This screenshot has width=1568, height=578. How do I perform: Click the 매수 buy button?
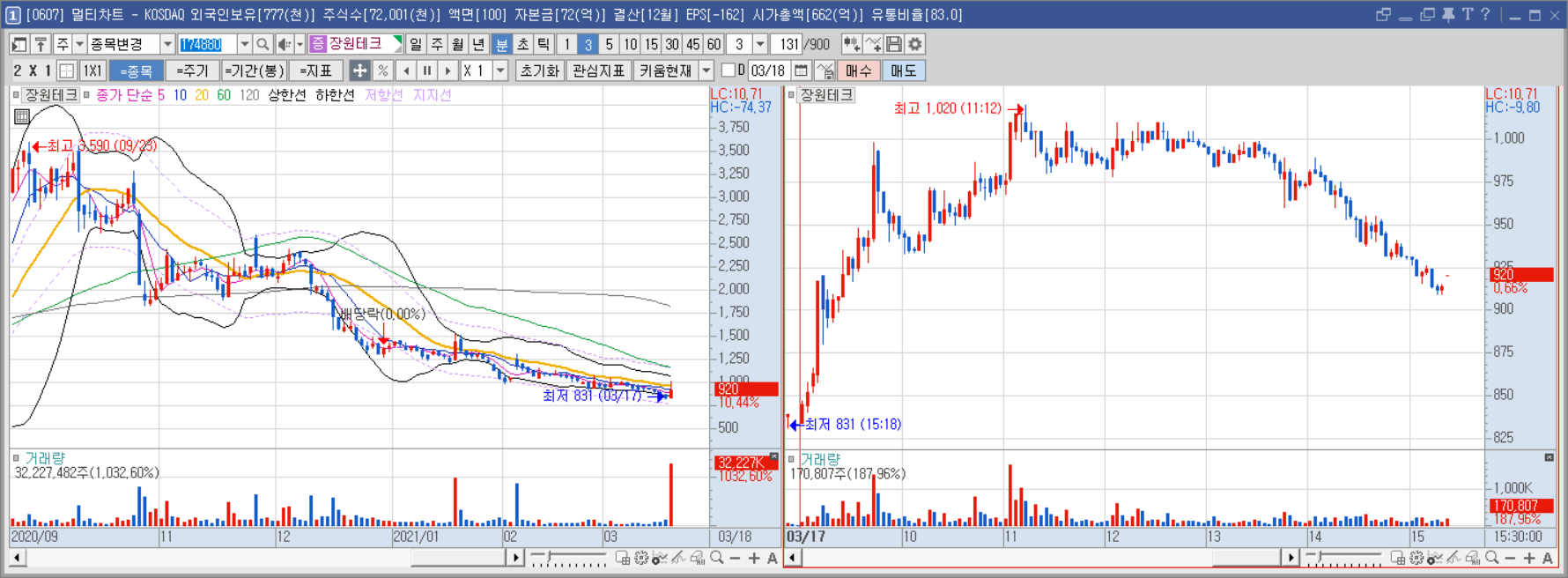[858, 70]
